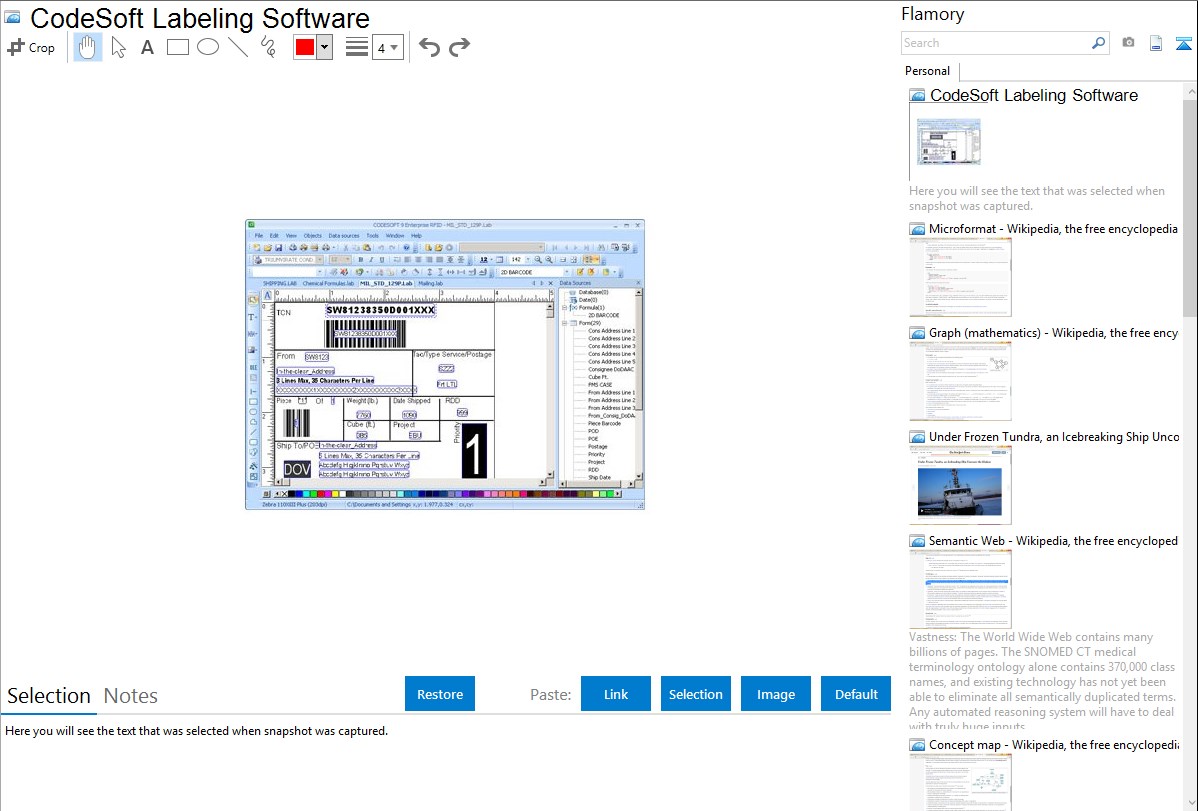Open Under Frozen Tundra snapshot title
Viewport: 1198px width, 811px height.
click(1054, 436)
